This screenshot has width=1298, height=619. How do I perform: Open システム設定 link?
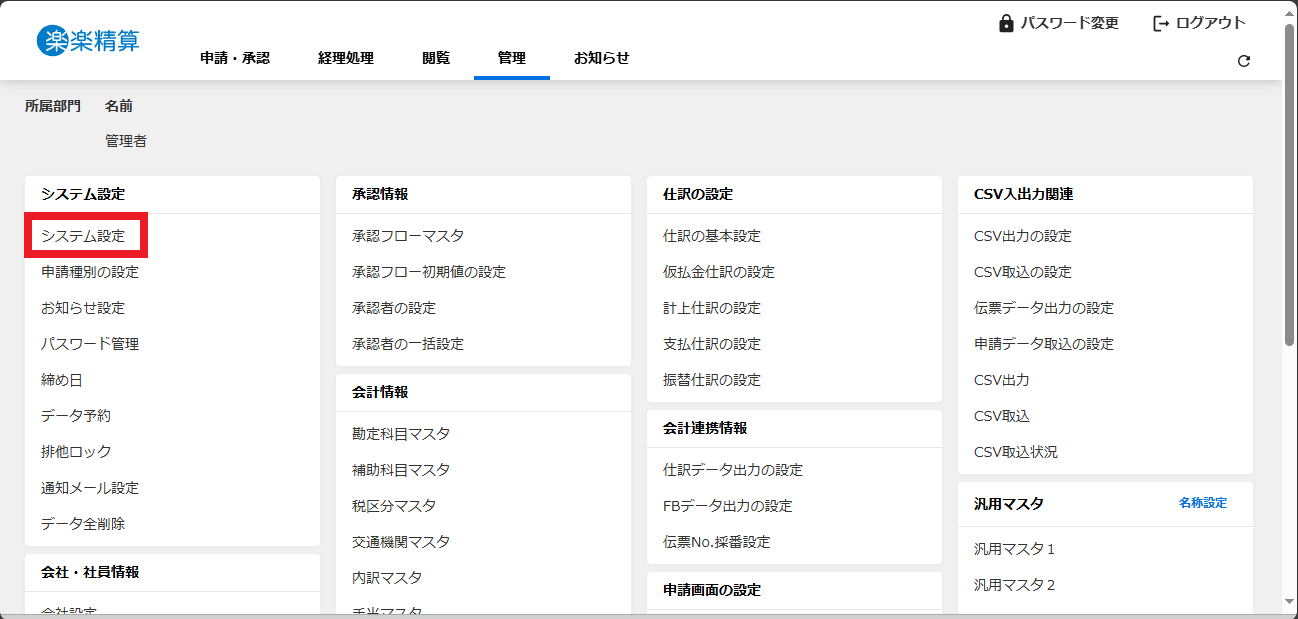tap(83, 236)
